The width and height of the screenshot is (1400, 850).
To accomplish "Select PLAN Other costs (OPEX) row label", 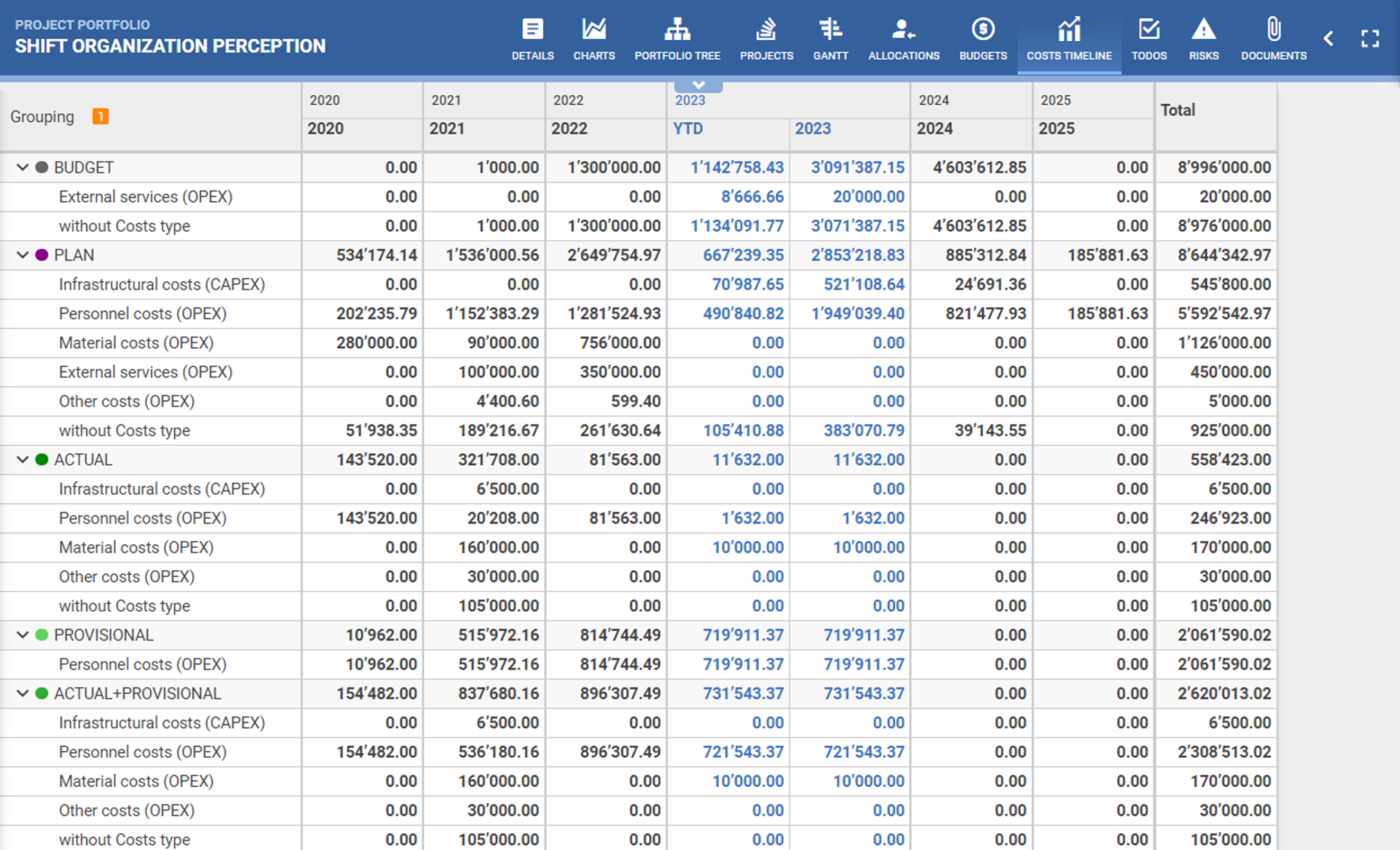I will pos(127,401).
